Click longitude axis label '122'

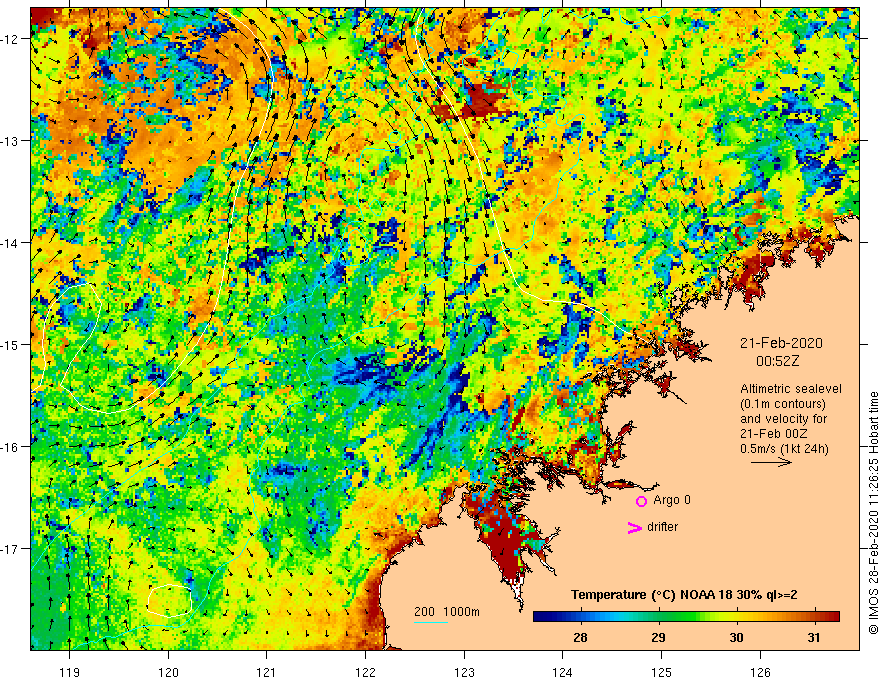pyautogui.click(x=365, y=672)
